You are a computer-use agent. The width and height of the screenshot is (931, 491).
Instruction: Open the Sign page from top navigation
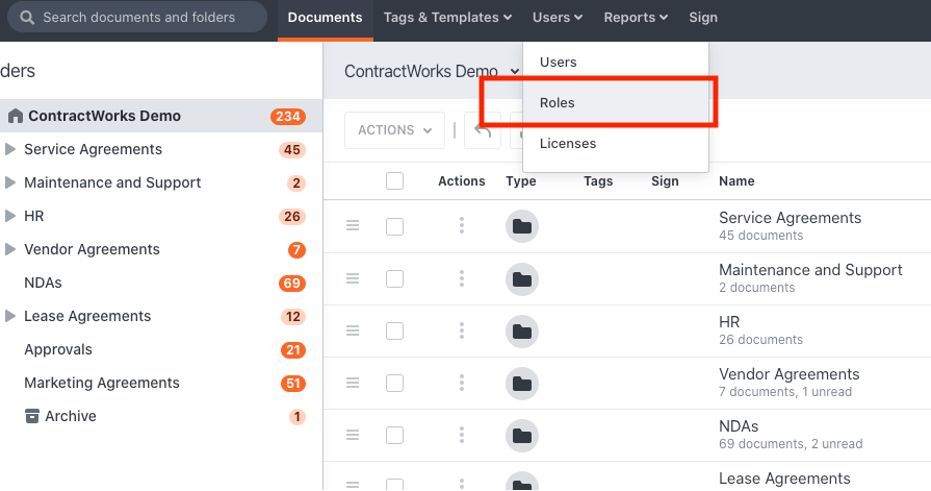coord(703,17)
